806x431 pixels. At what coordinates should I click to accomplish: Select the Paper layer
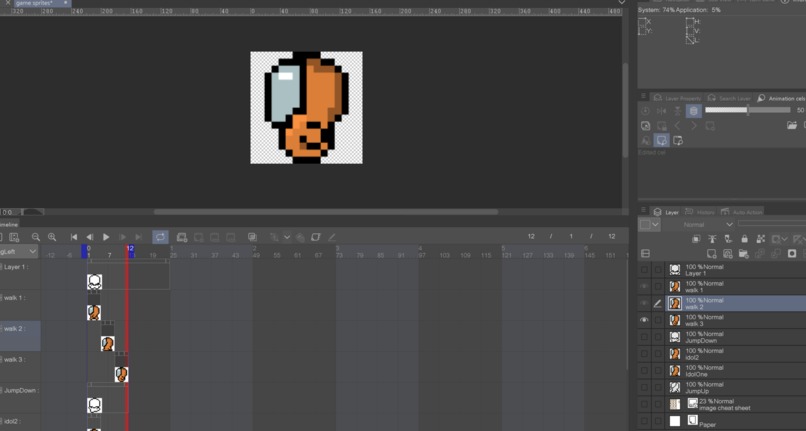736,421
